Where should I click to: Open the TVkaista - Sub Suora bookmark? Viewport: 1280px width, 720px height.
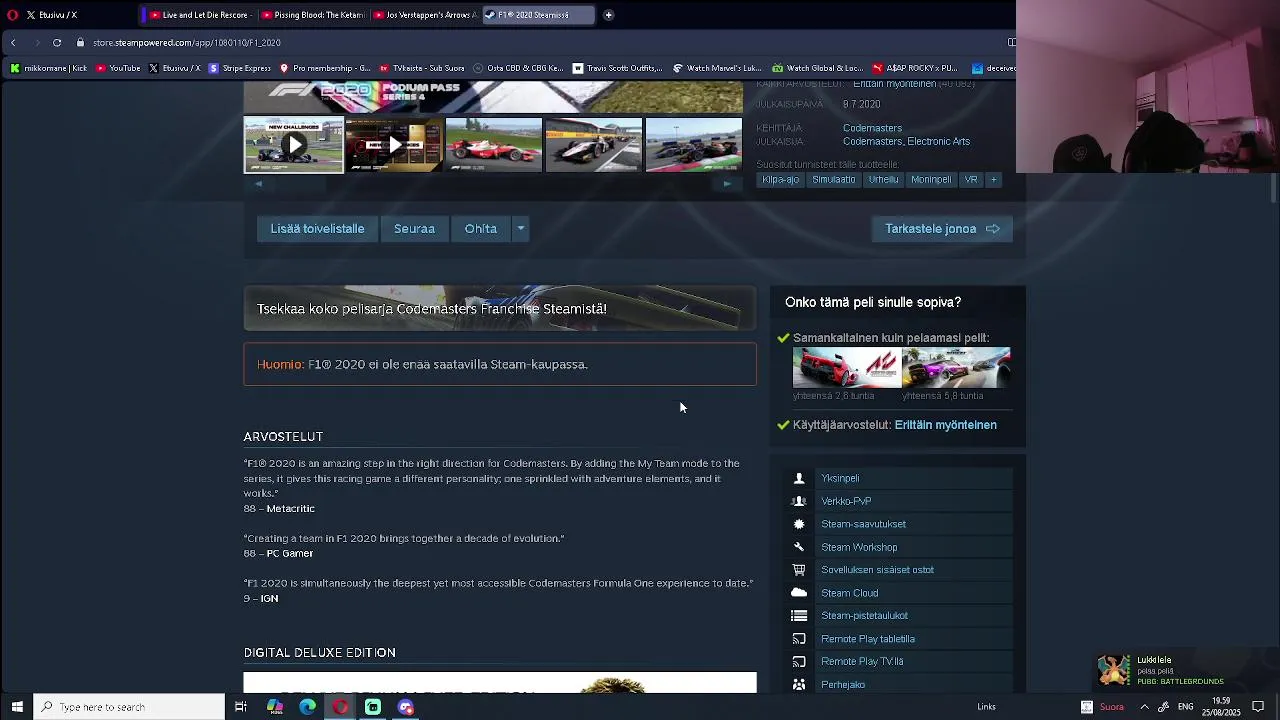pos(421,68)
